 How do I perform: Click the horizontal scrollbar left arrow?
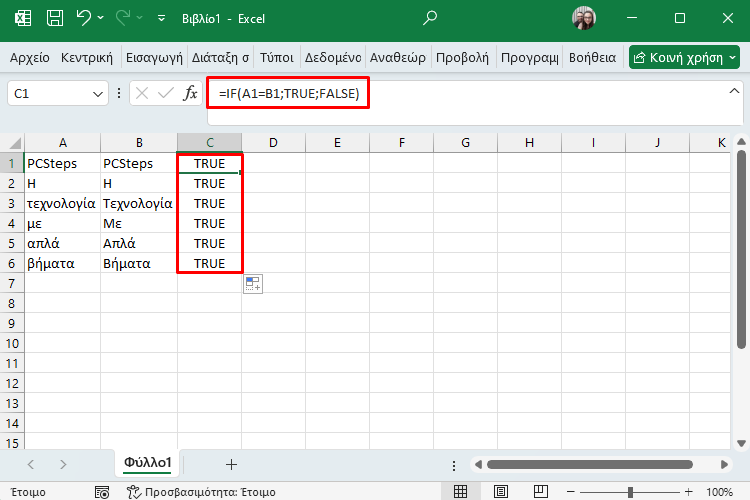(478, 464)
